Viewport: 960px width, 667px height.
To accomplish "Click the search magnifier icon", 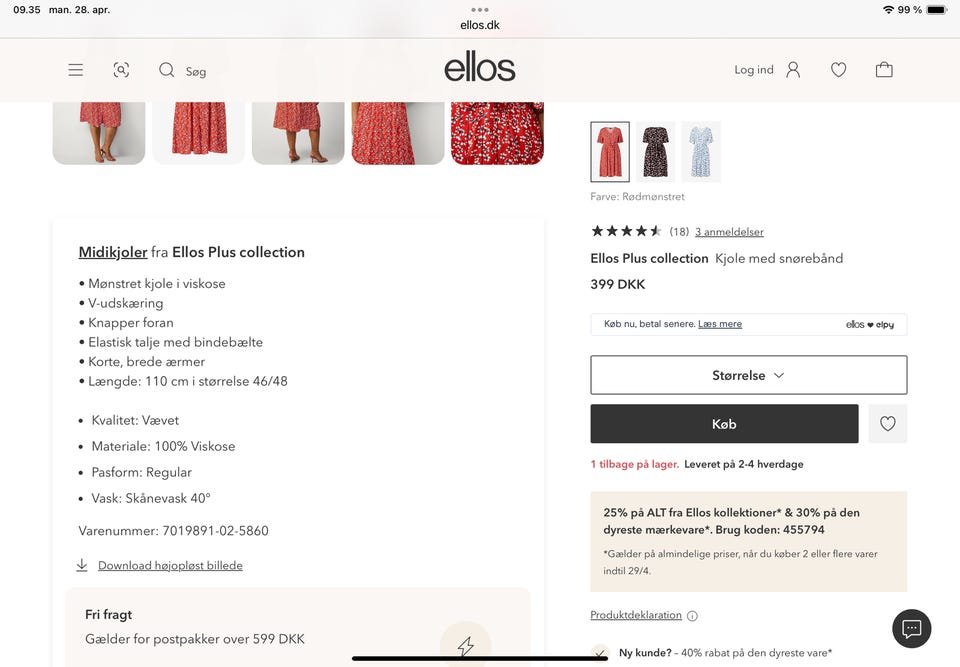I will tap(166, 70).
